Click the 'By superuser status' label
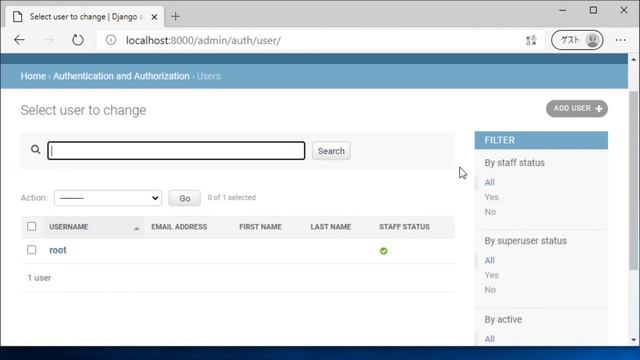The height and width of the screenshot is (360, 640). (x=525, y=241)
